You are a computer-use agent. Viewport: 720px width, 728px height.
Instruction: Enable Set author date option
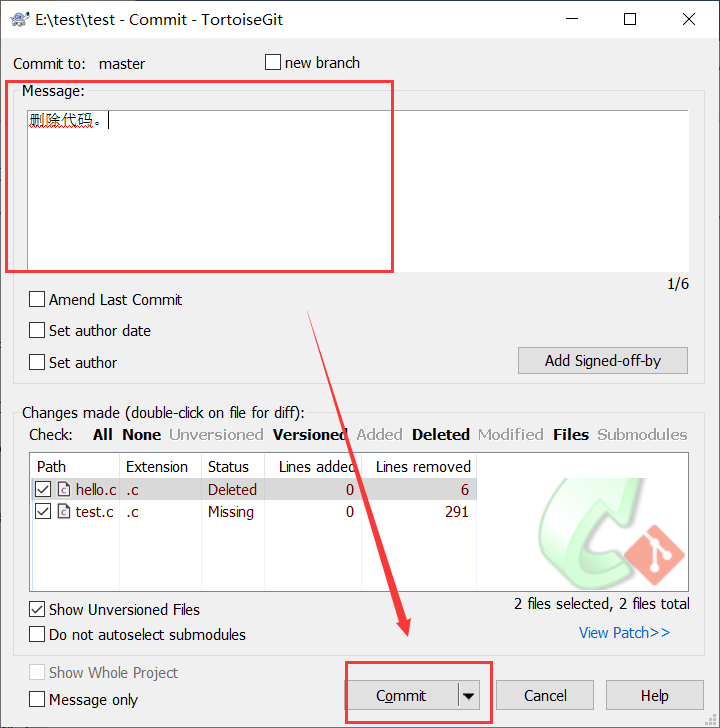[37, 331]
